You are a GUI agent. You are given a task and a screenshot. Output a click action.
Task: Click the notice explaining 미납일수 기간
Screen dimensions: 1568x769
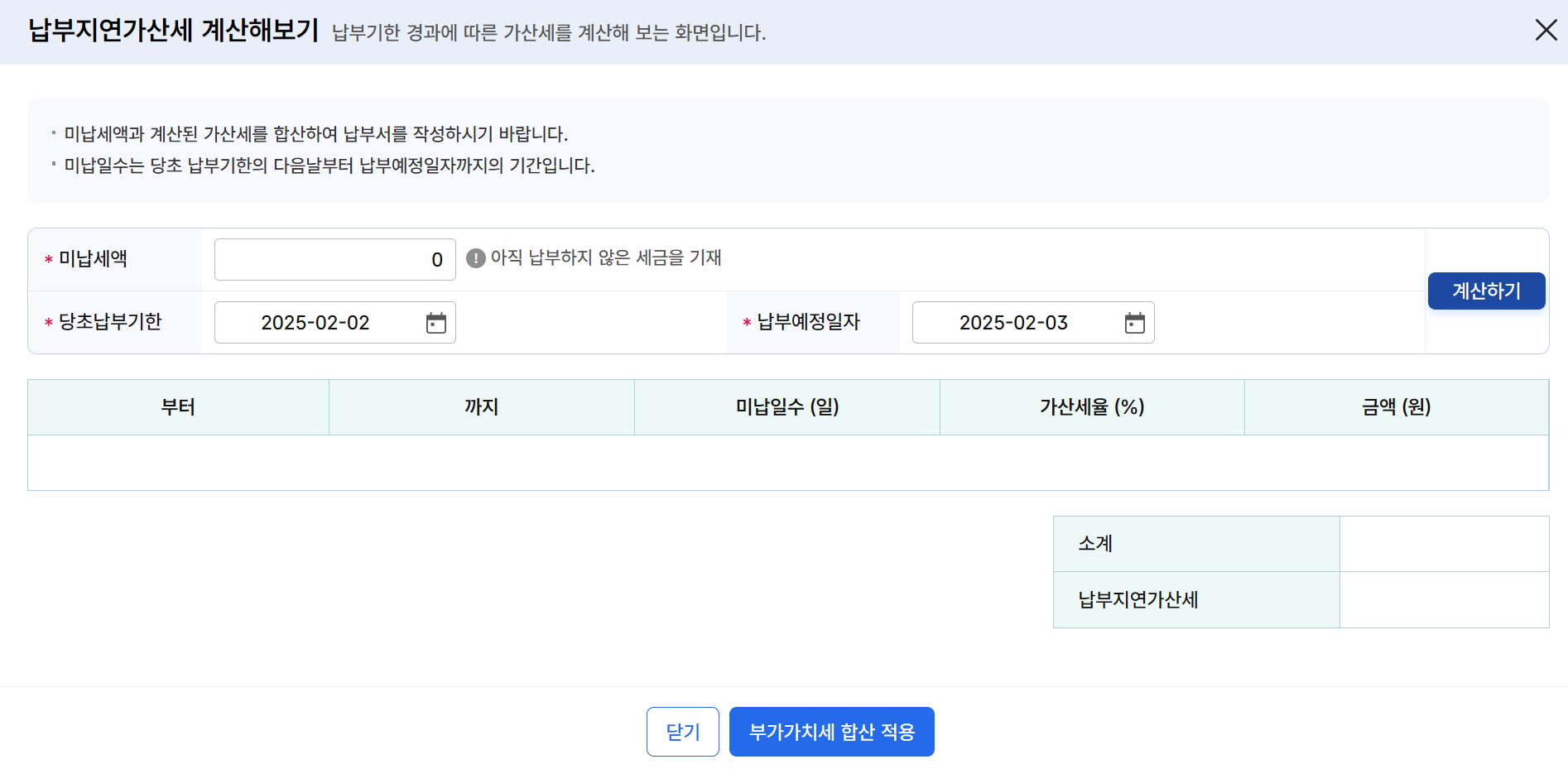click(329, 166)
